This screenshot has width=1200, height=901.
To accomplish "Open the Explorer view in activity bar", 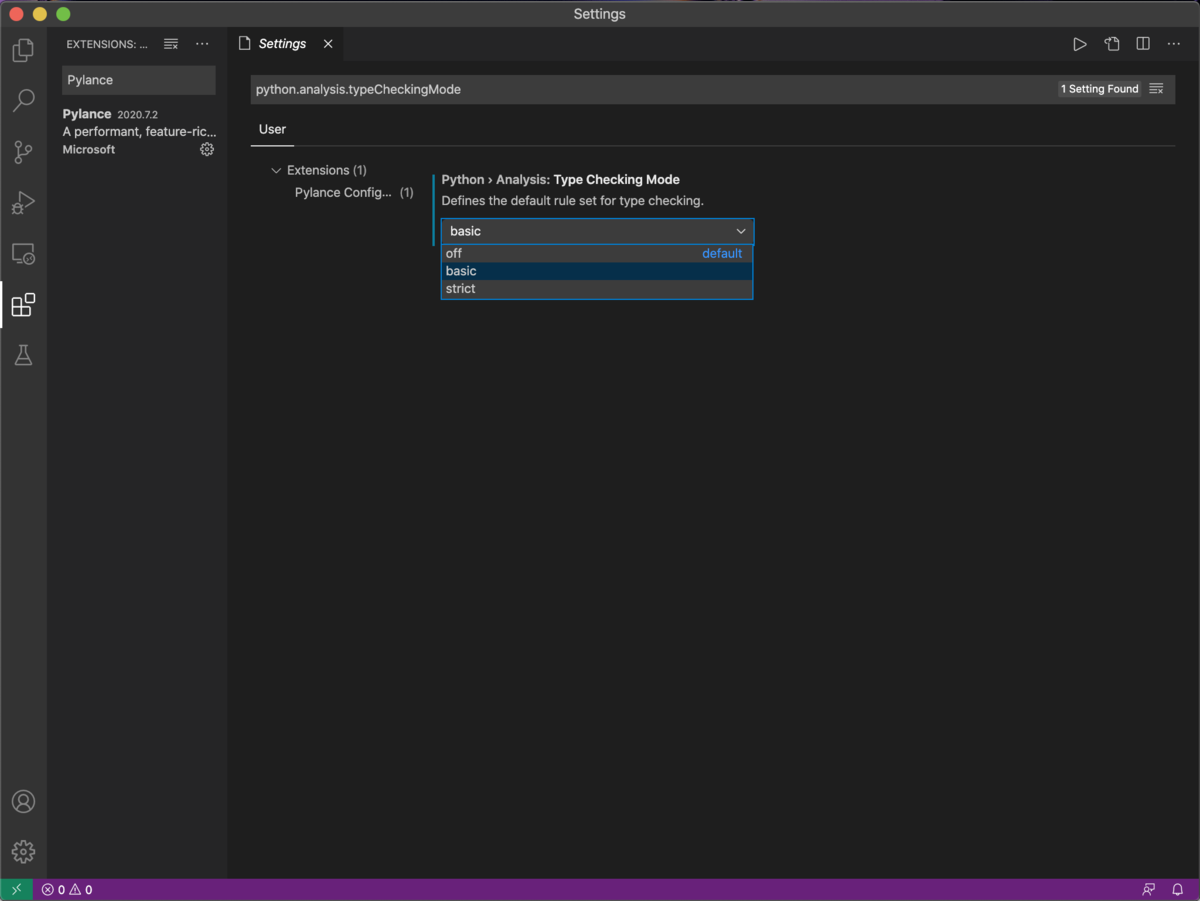I will (23, 49).
